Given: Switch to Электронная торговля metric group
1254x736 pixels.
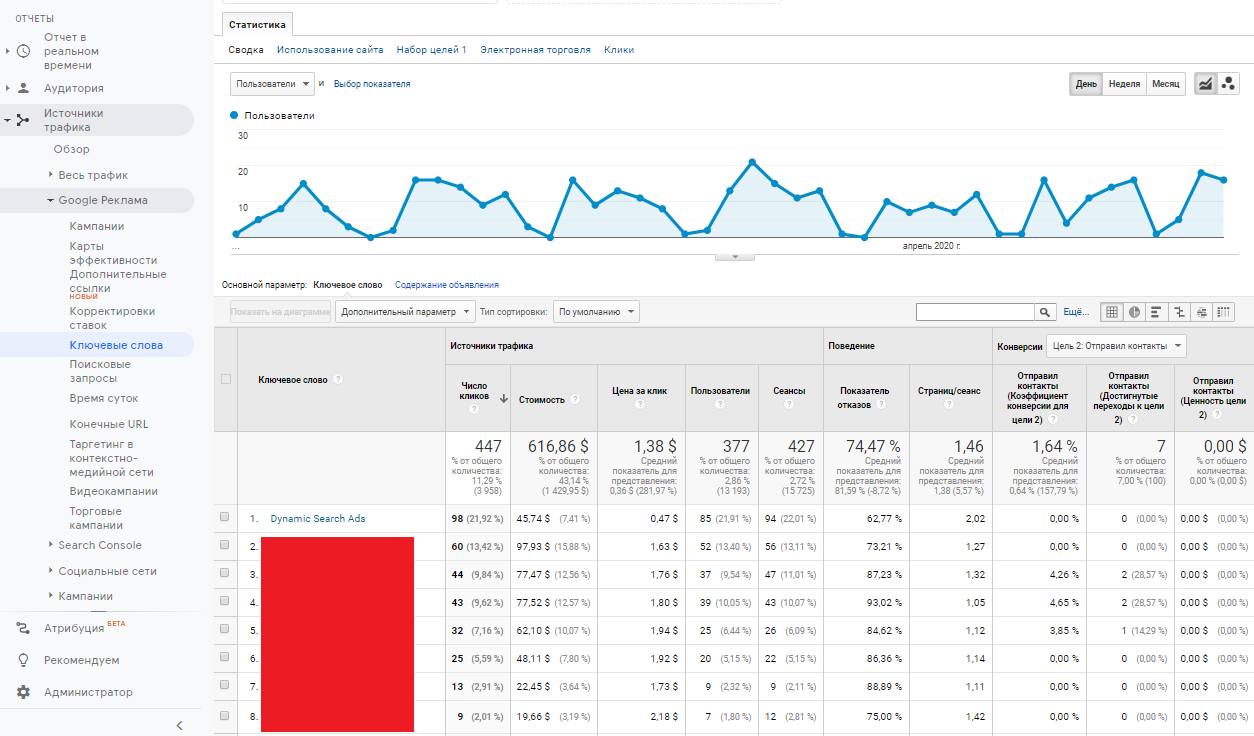Looking at the screenshot, I should pyautogui.click(x=535, y=49).
